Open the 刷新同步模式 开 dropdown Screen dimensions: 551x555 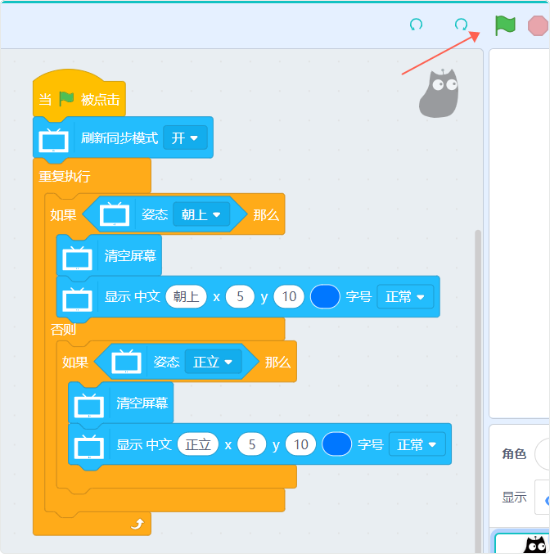[x=185, y=138]
